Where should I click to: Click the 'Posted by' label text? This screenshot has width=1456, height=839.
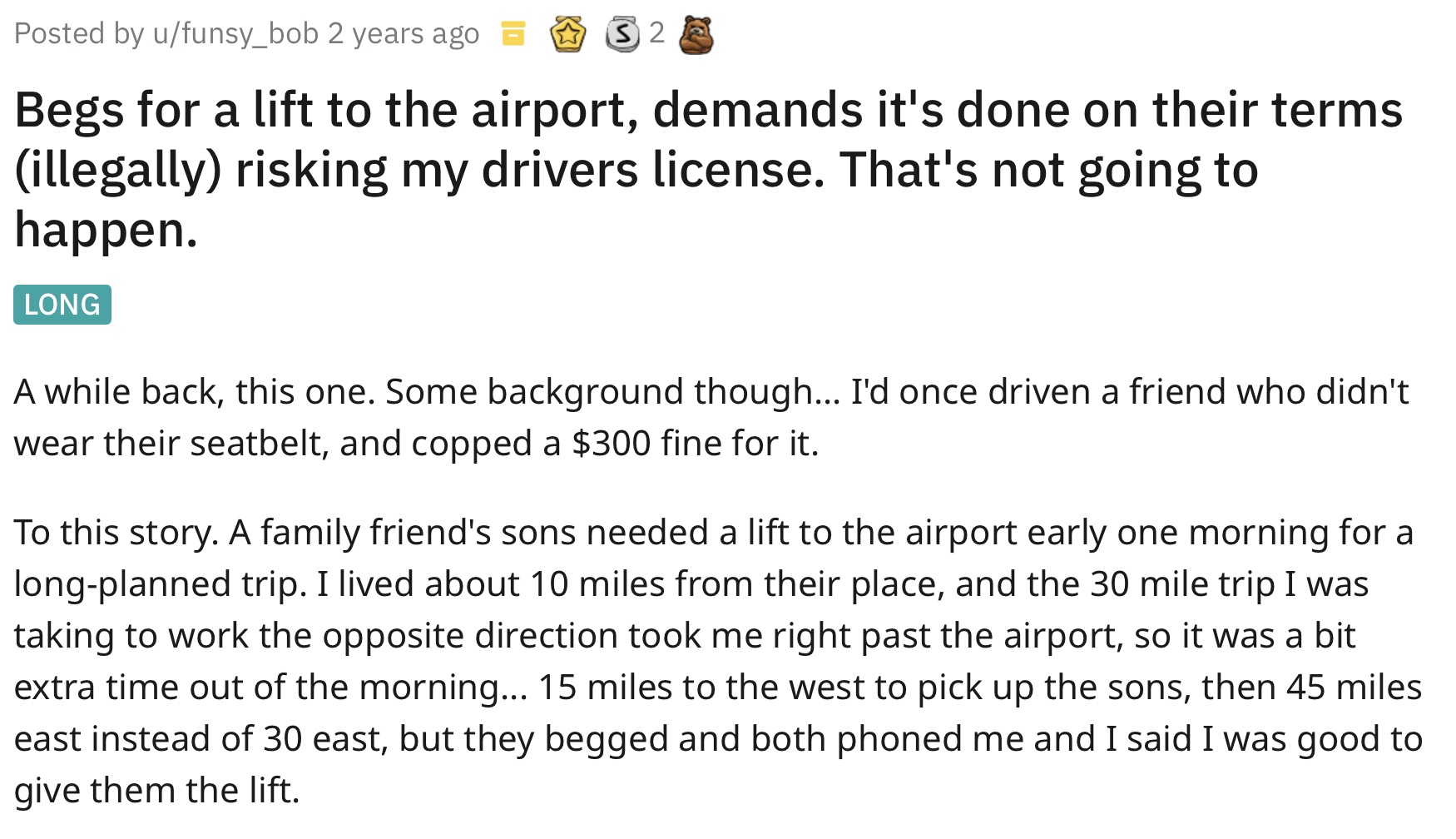point(79,34)
